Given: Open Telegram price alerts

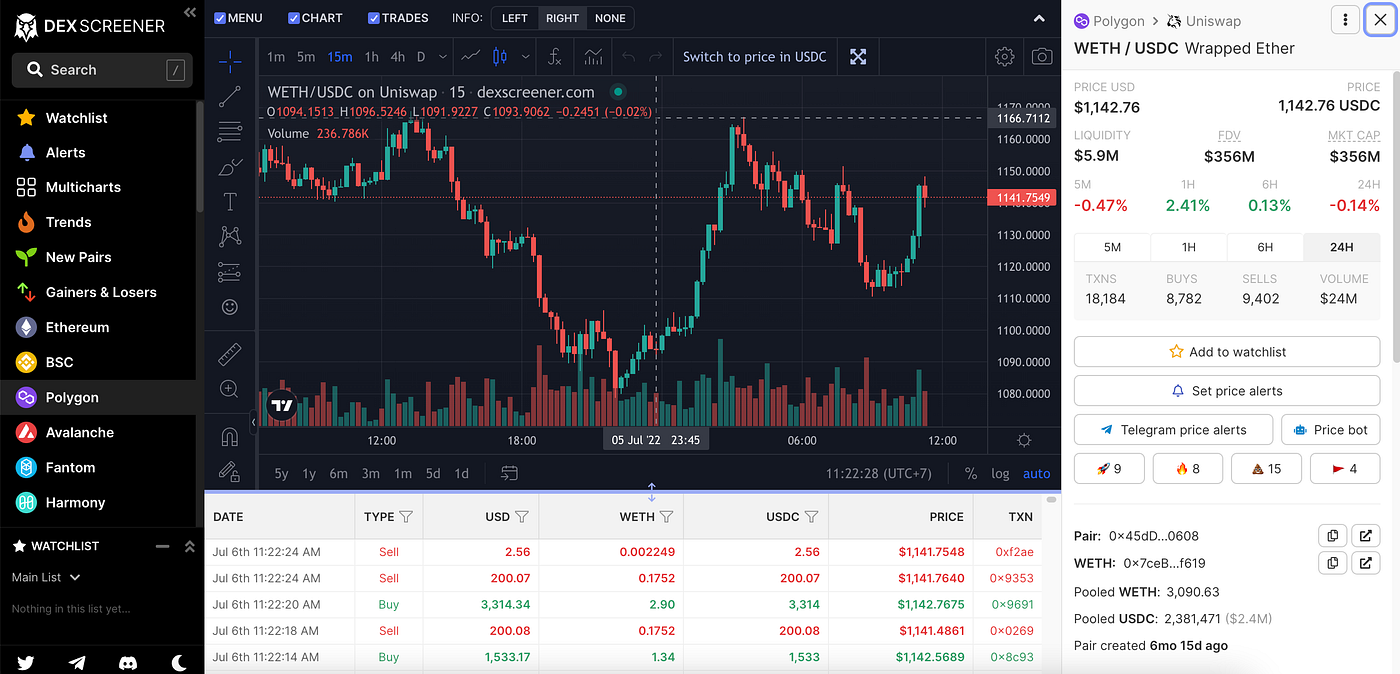Looking at the screenshot, I should click(x=1173, y=430).
